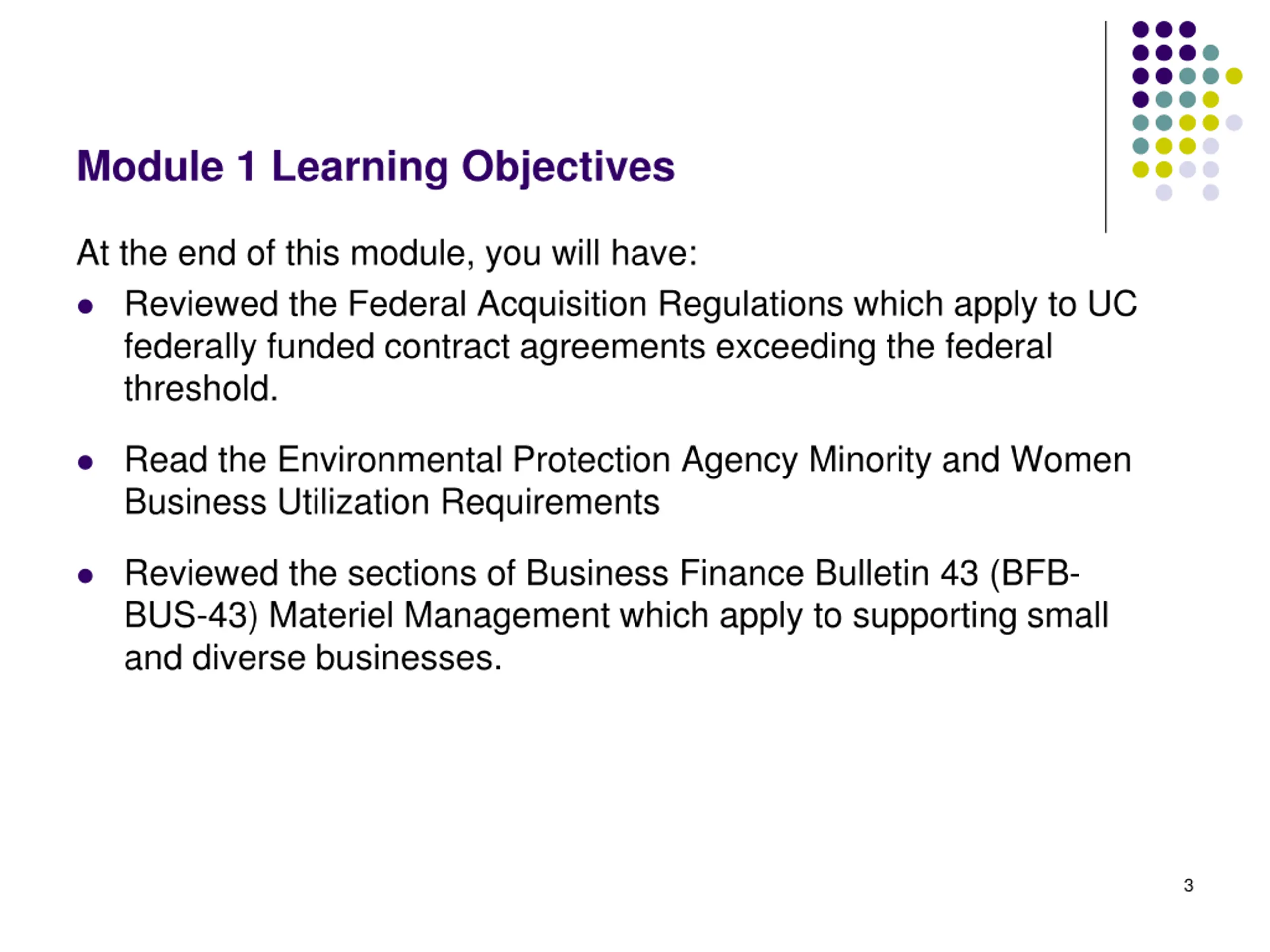Click the line "Business Utilization Requirements"

pyautogui.click(x=391, y=502)
